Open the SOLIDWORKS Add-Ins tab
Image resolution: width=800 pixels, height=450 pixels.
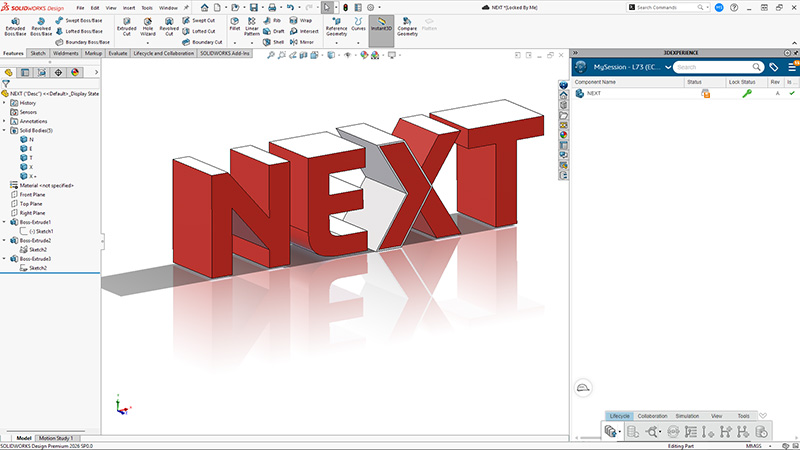(x=225, y=53)
